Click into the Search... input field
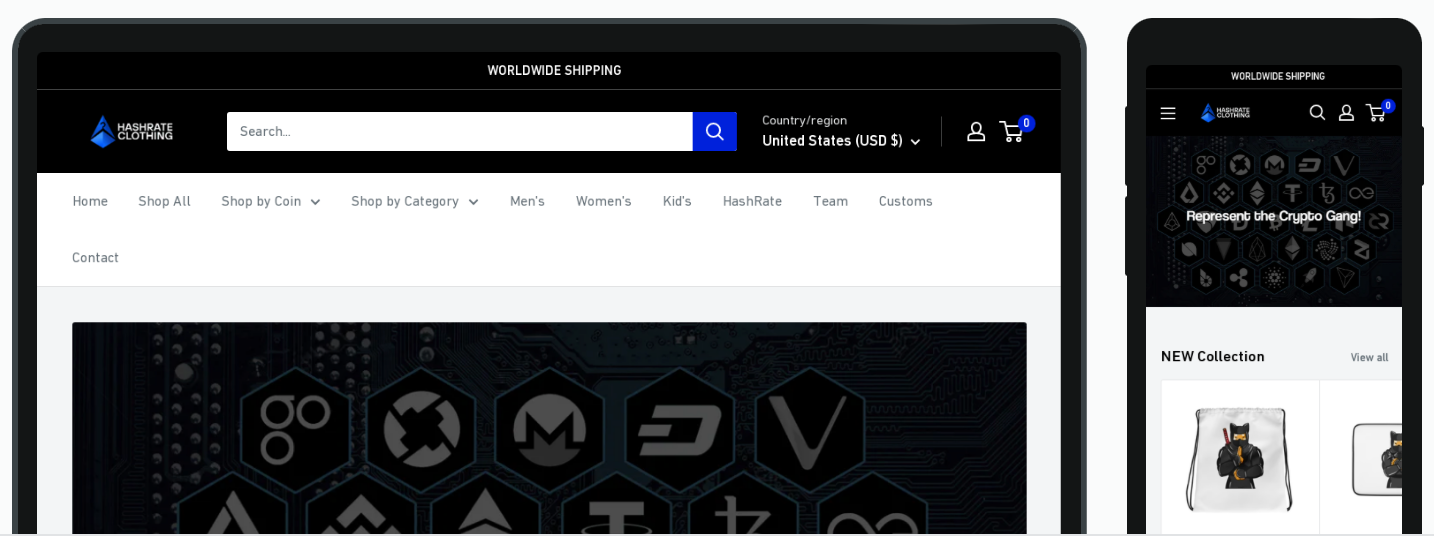Screen dimensions: 1434x552 point(460,131)
